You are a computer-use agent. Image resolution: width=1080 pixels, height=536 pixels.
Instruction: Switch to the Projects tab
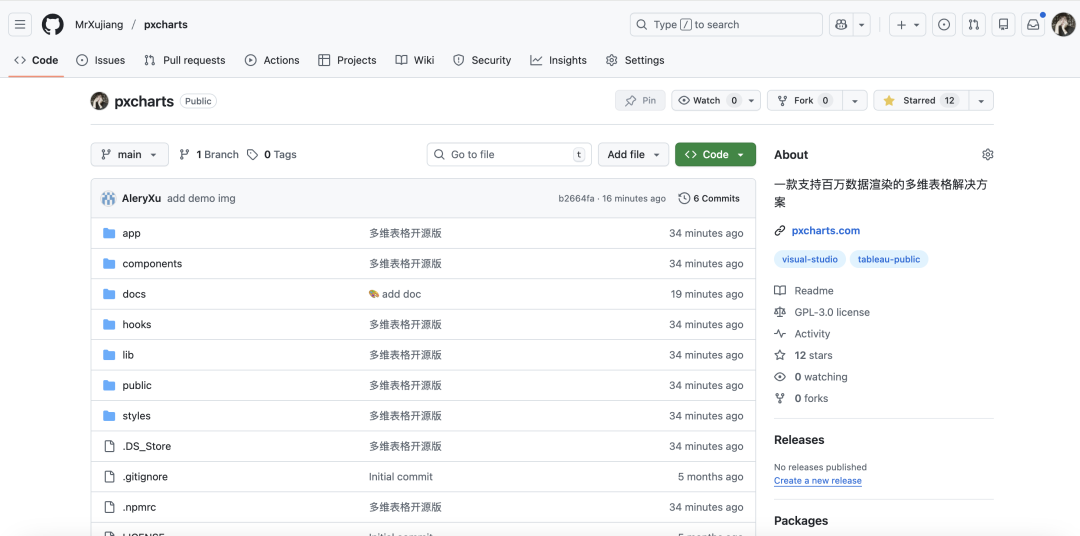click(347, 60)
